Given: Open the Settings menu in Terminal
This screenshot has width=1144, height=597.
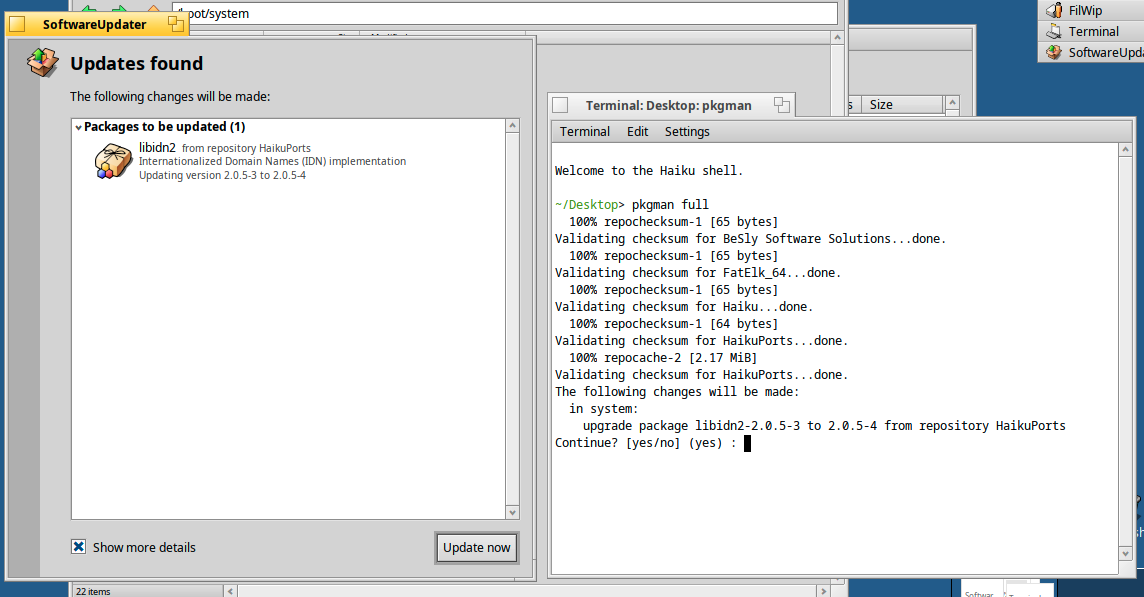Looking at the screenshot, I should tap(687, 131).
